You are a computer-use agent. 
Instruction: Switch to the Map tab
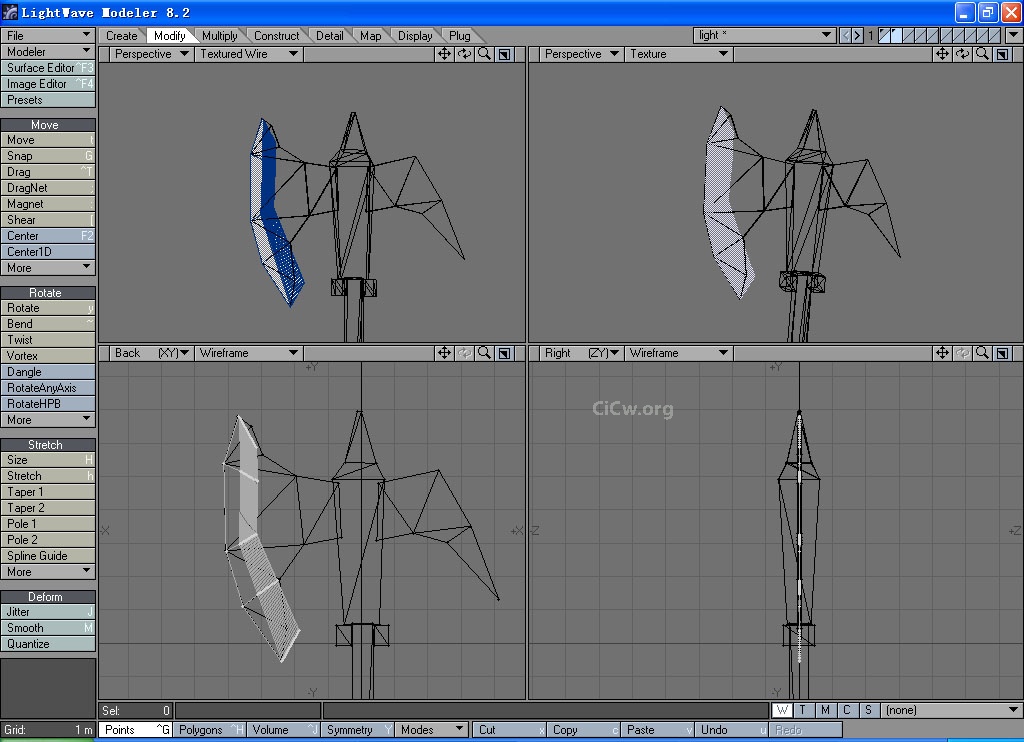pyautogui.click(x=370, y=36)
